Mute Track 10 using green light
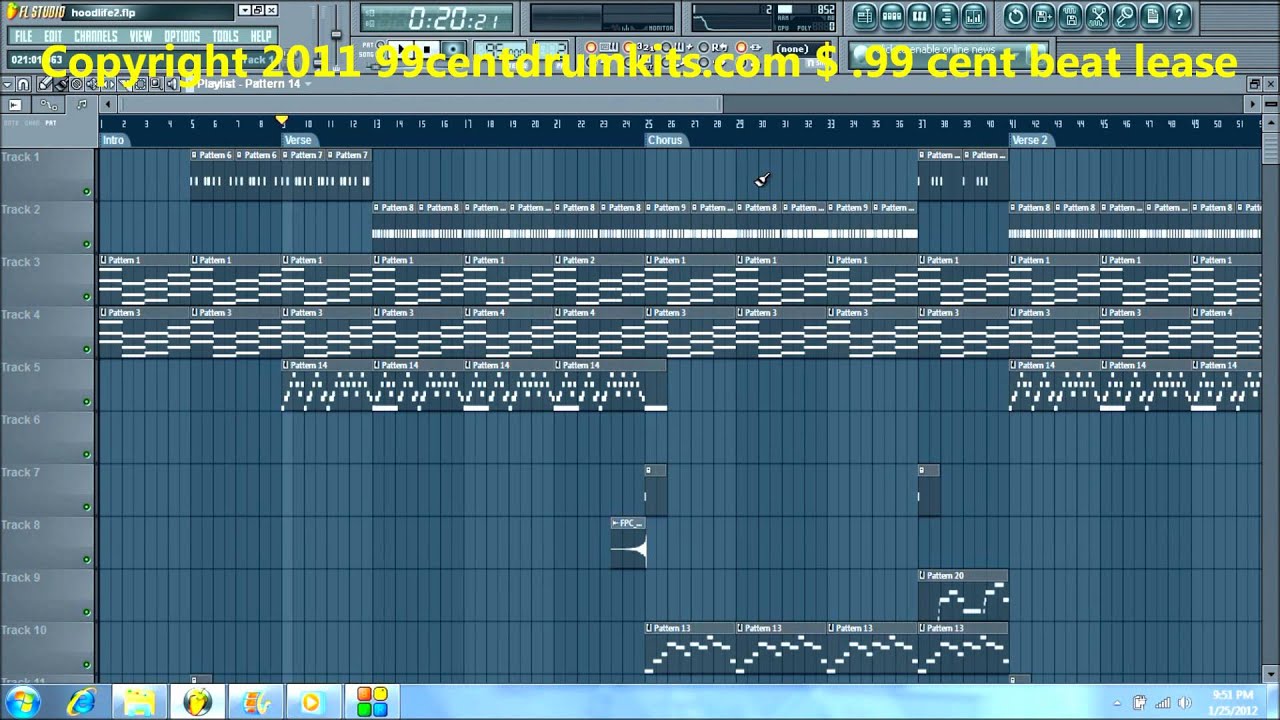1280x720 pixels. [87, 664]
